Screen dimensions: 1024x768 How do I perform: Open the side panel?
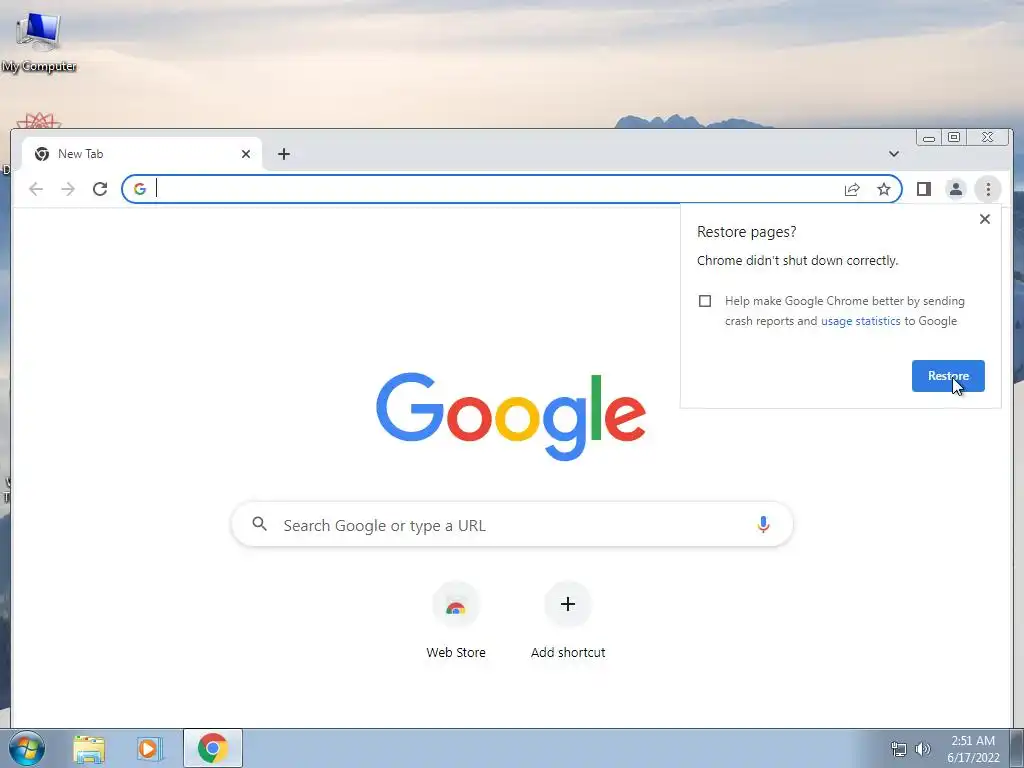point(923,189)
